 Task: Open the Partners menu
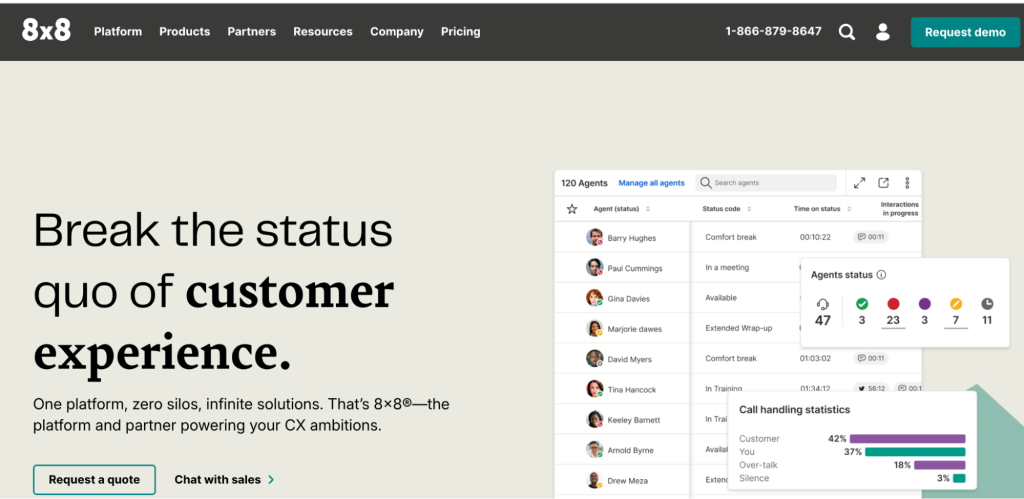tap(251, 31)
